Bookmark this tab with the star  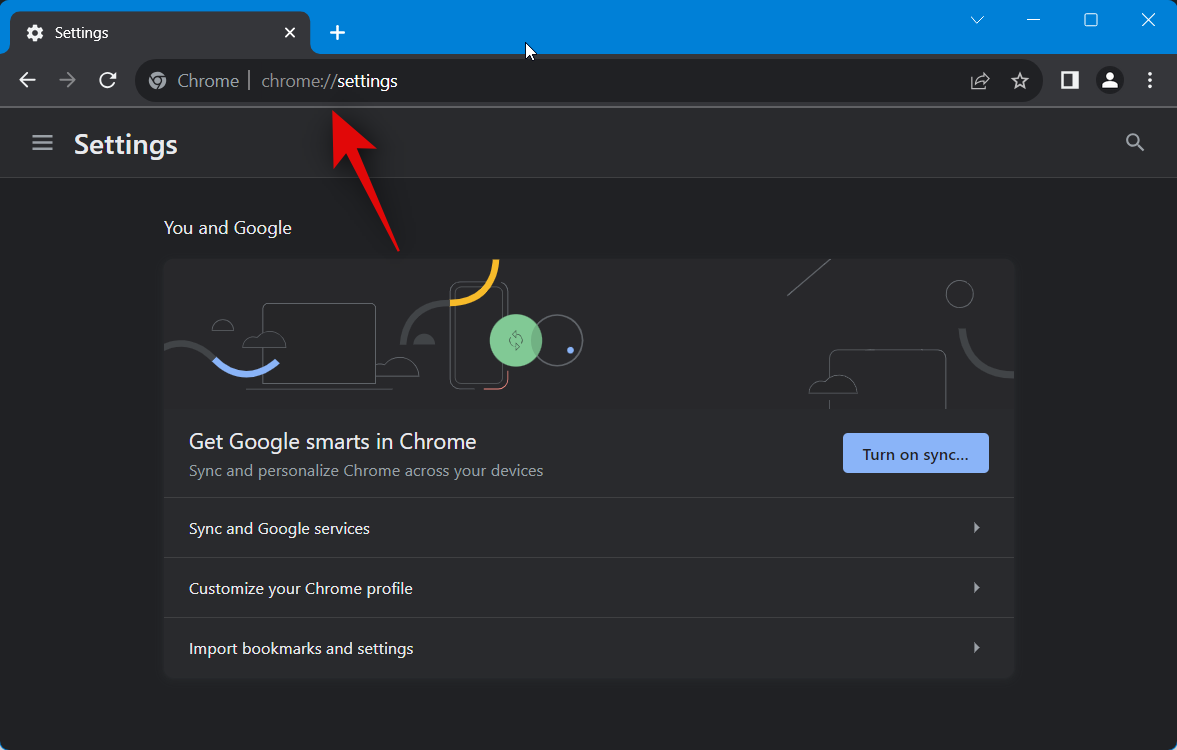point(1019,81)
